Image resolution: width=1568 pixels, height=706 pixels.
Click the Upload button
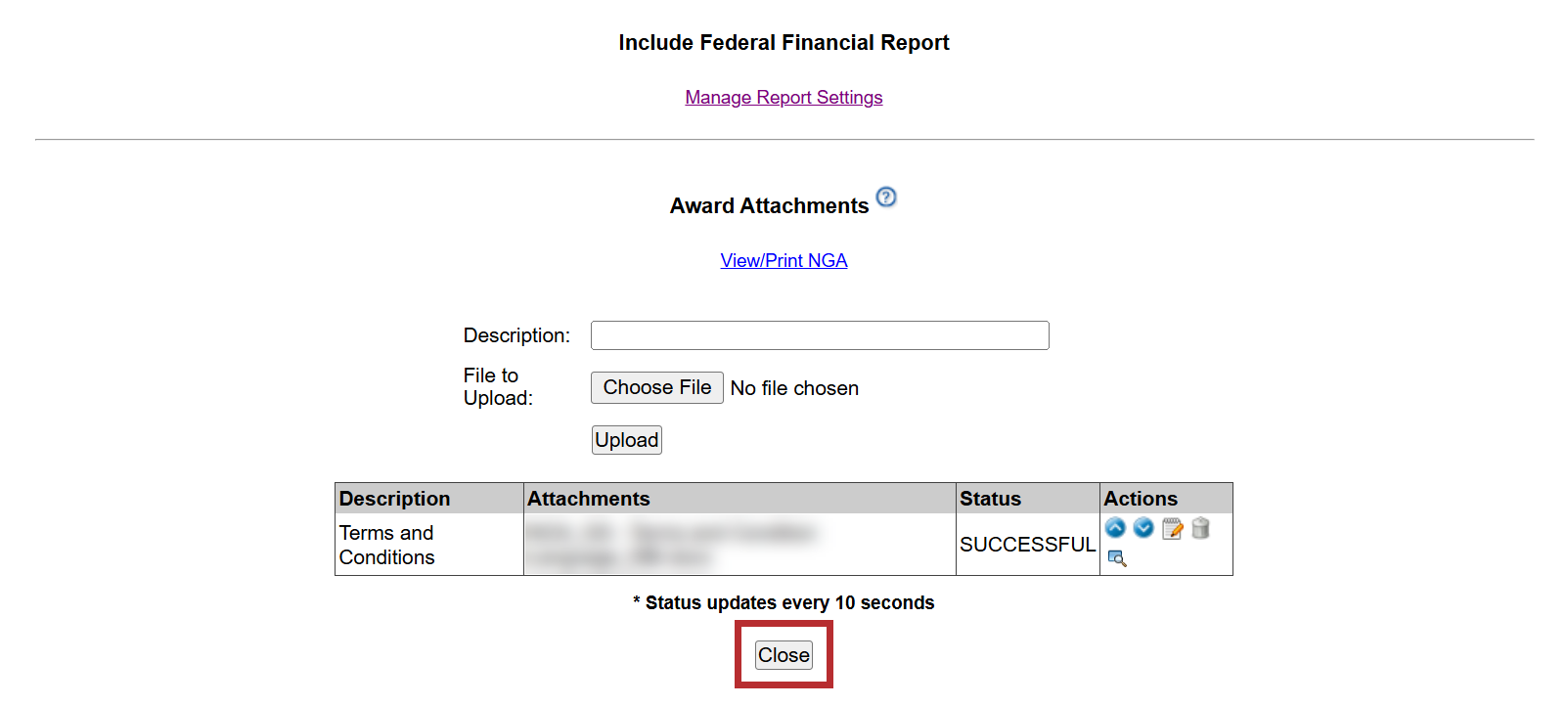pyautogui.click(x=627, y=440)
